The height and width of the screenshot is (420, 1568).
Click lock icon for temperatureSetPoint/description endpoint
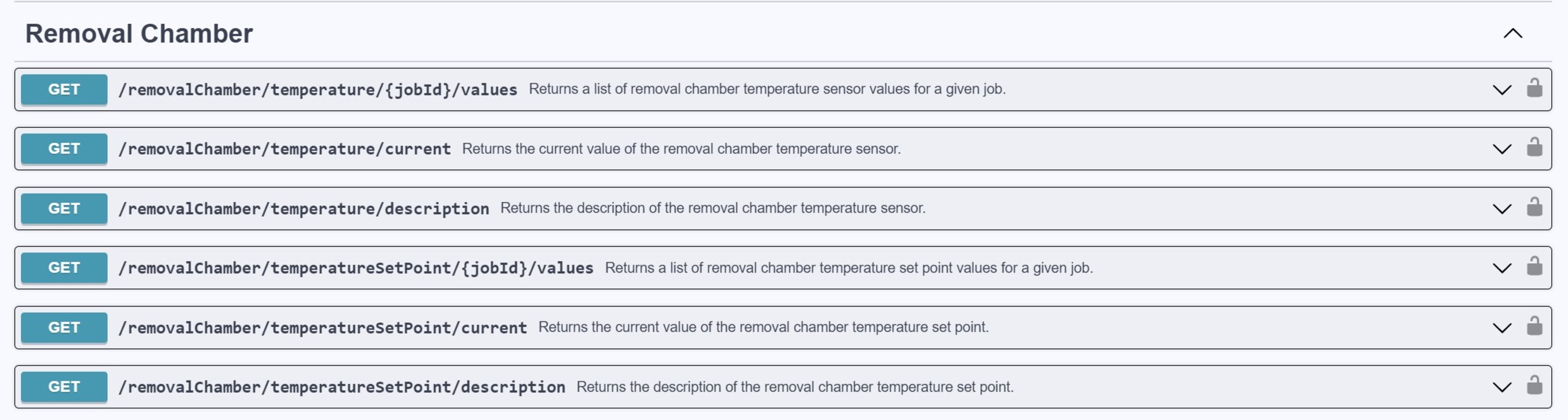coord(1534,386)
